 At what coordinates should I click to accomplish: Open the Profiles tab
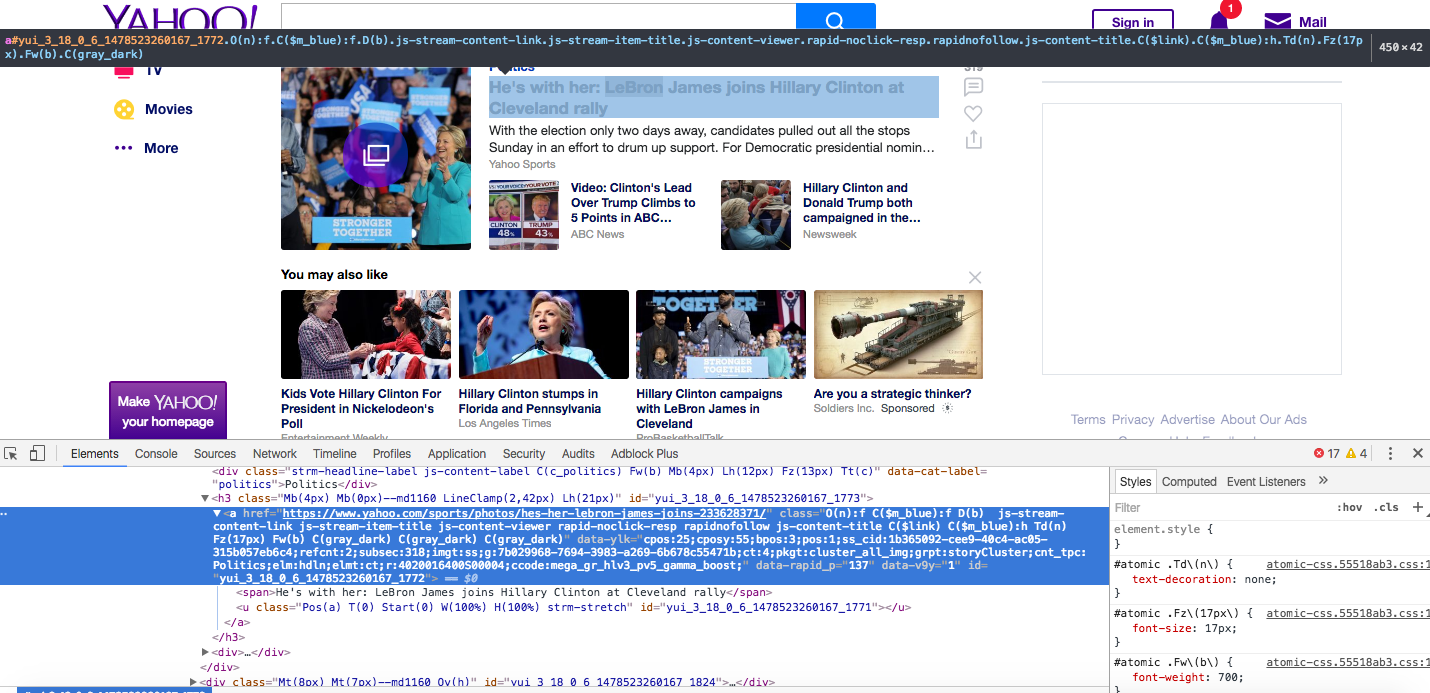[x=392, y=454]
